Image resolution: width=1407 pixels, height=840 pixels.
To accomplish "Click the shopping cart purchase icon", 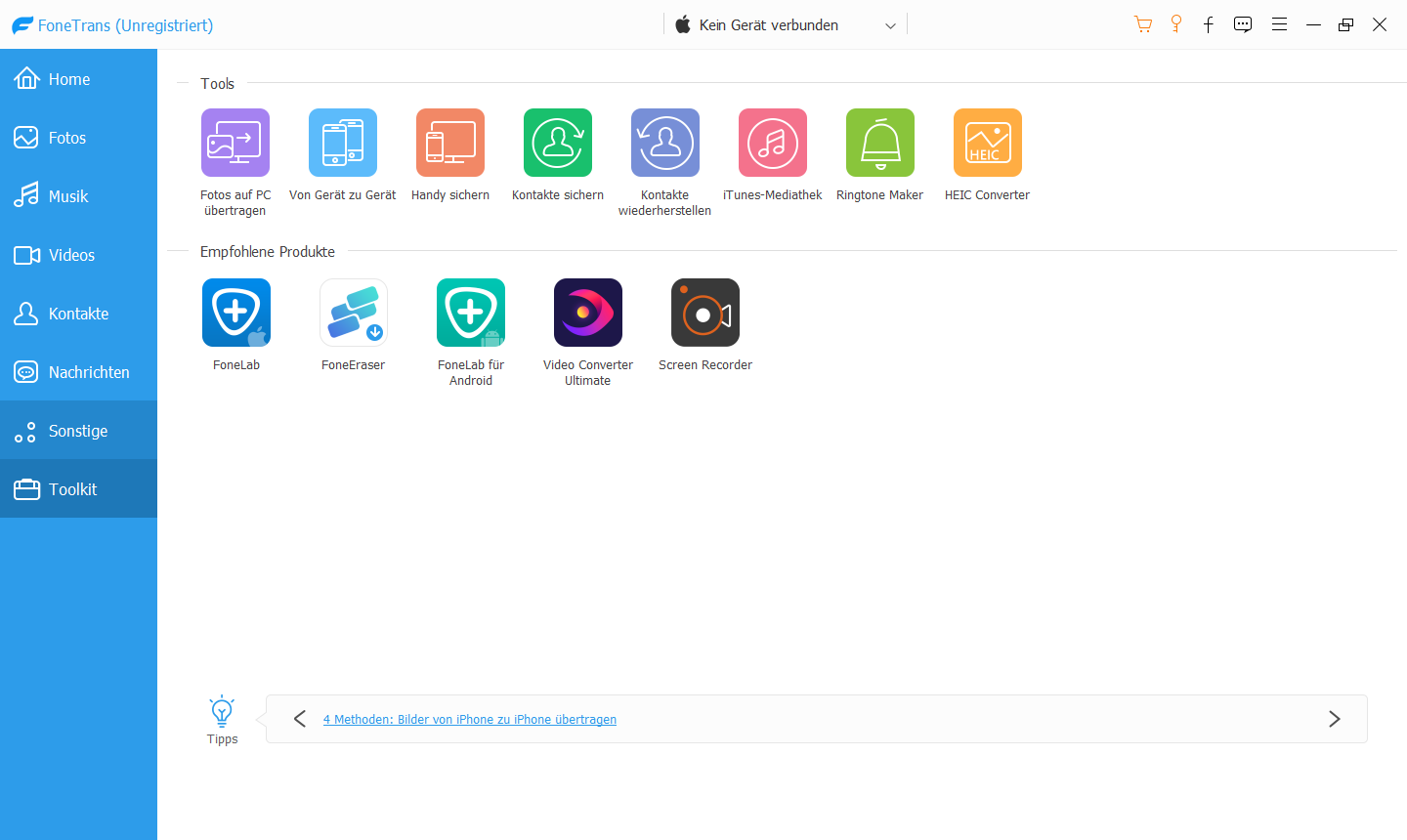I will click(x=1142, y=25).
